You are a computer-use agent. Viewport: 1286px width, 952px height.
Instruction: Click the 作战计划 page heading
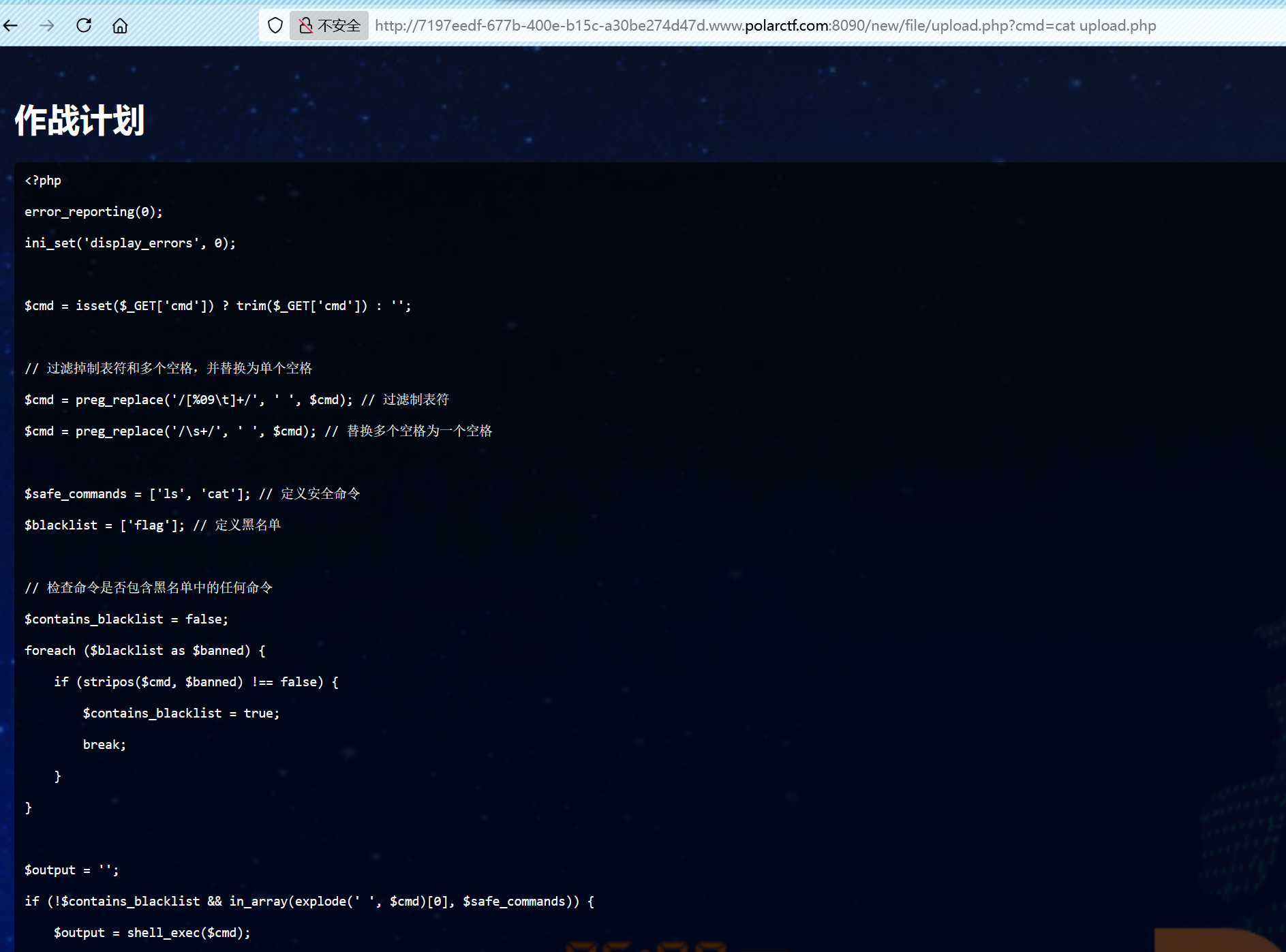pyautogui.click(x=79, y=121)
